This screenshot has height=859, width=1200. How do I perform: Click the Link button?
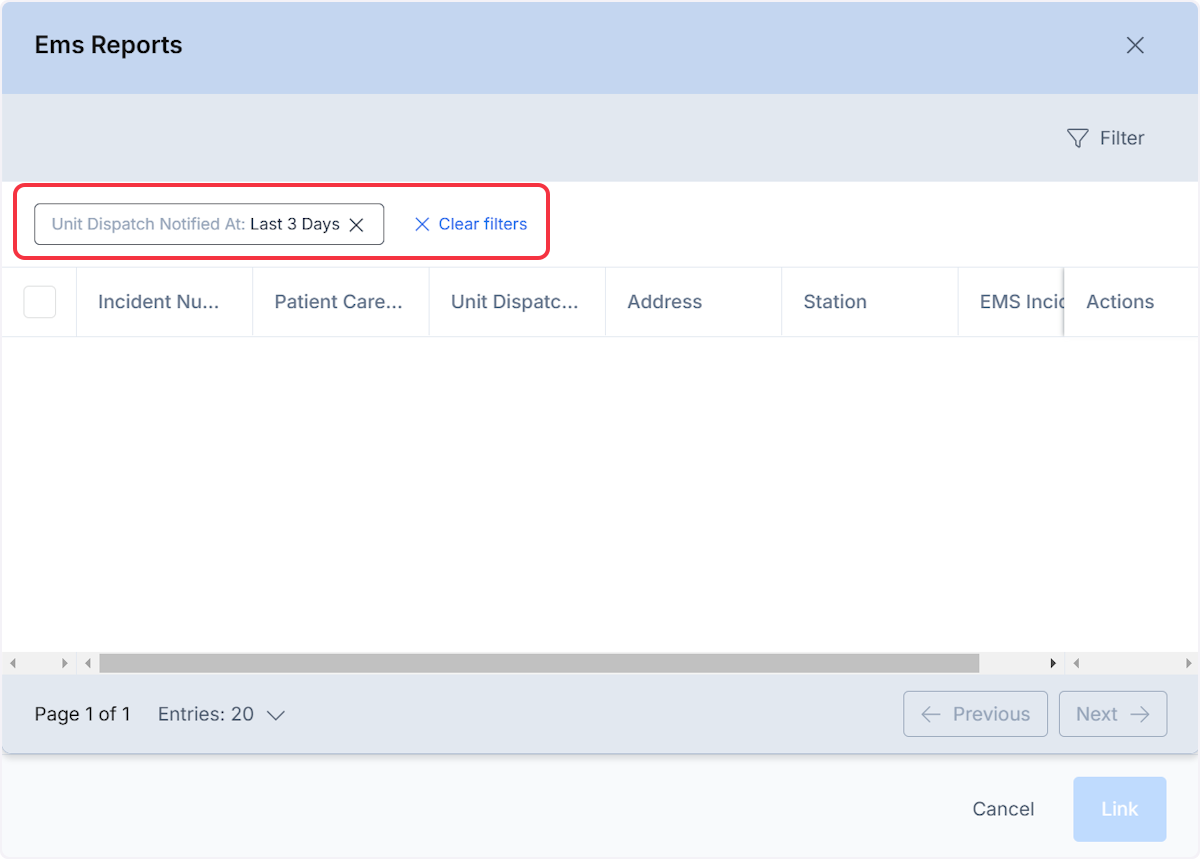pyautogui.click(x=1120, y=809)
